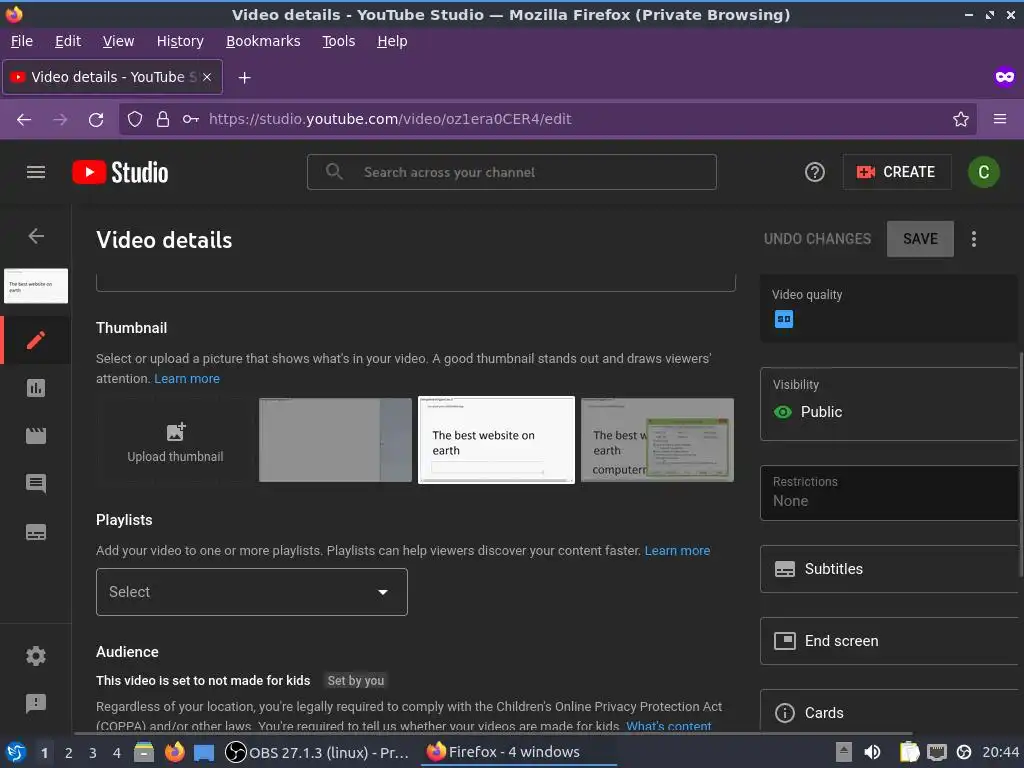Close the Video details tab

tap(207, 77)
